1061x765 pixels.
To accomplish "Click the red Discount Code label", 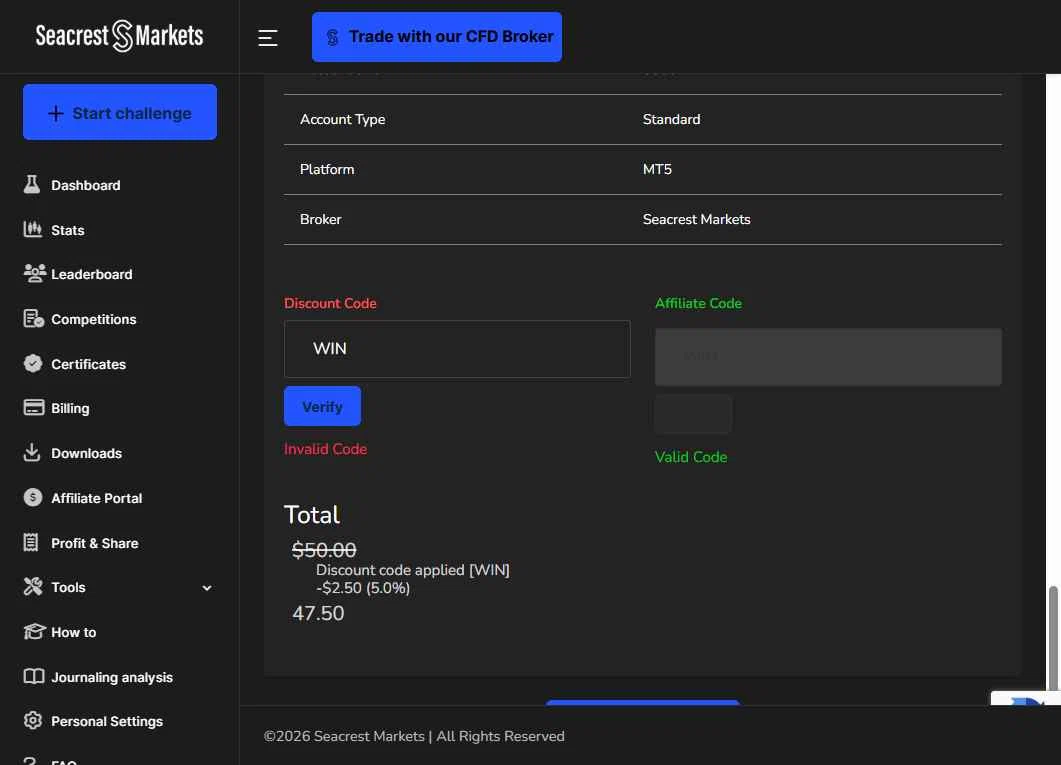I will point(330,304).
